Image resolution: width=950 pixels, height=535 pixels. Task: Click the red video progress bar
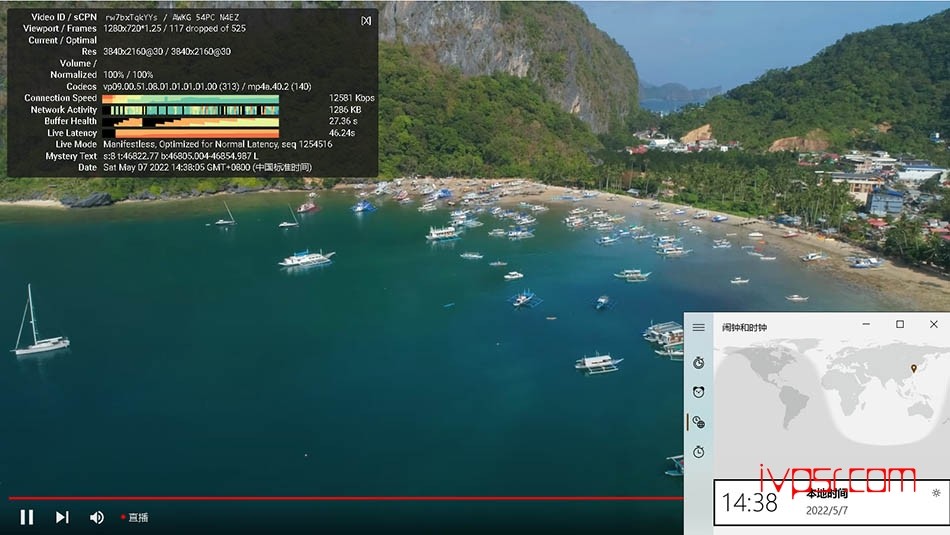click(x=346, y=498)
